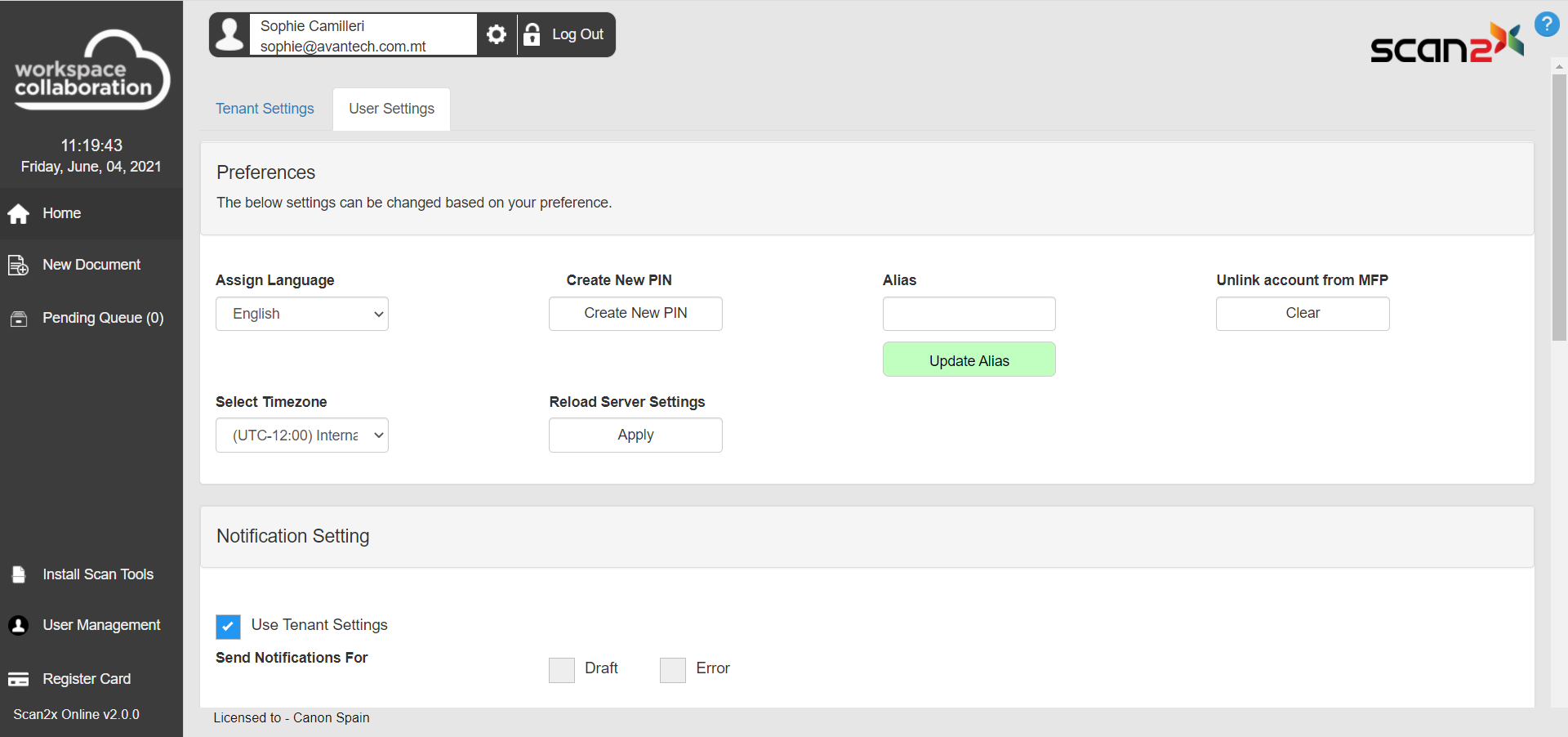Open settings with the gear icon
This screenshot has width=1568, height=737.
[497, 34]
